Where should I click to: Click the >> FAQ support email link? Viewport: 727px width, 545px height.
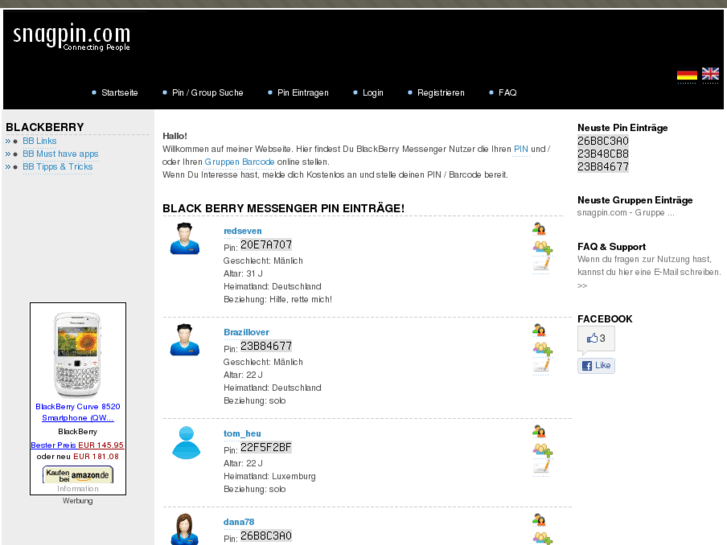coord(582,286)
